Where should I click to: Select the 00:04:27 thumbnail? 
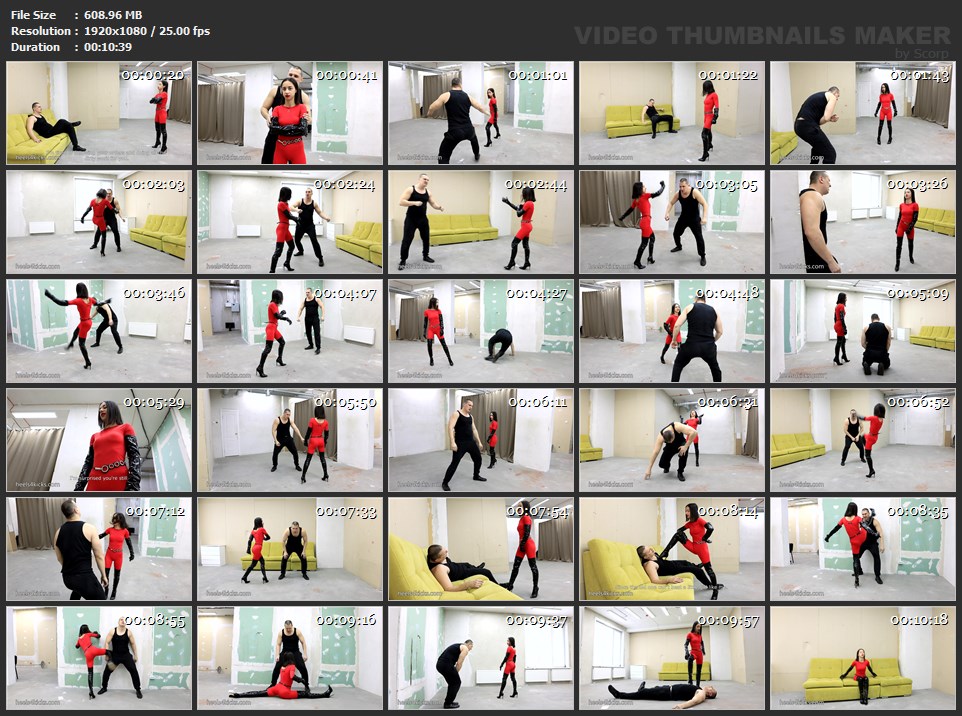pyautogui.click(x=481, y=331)
